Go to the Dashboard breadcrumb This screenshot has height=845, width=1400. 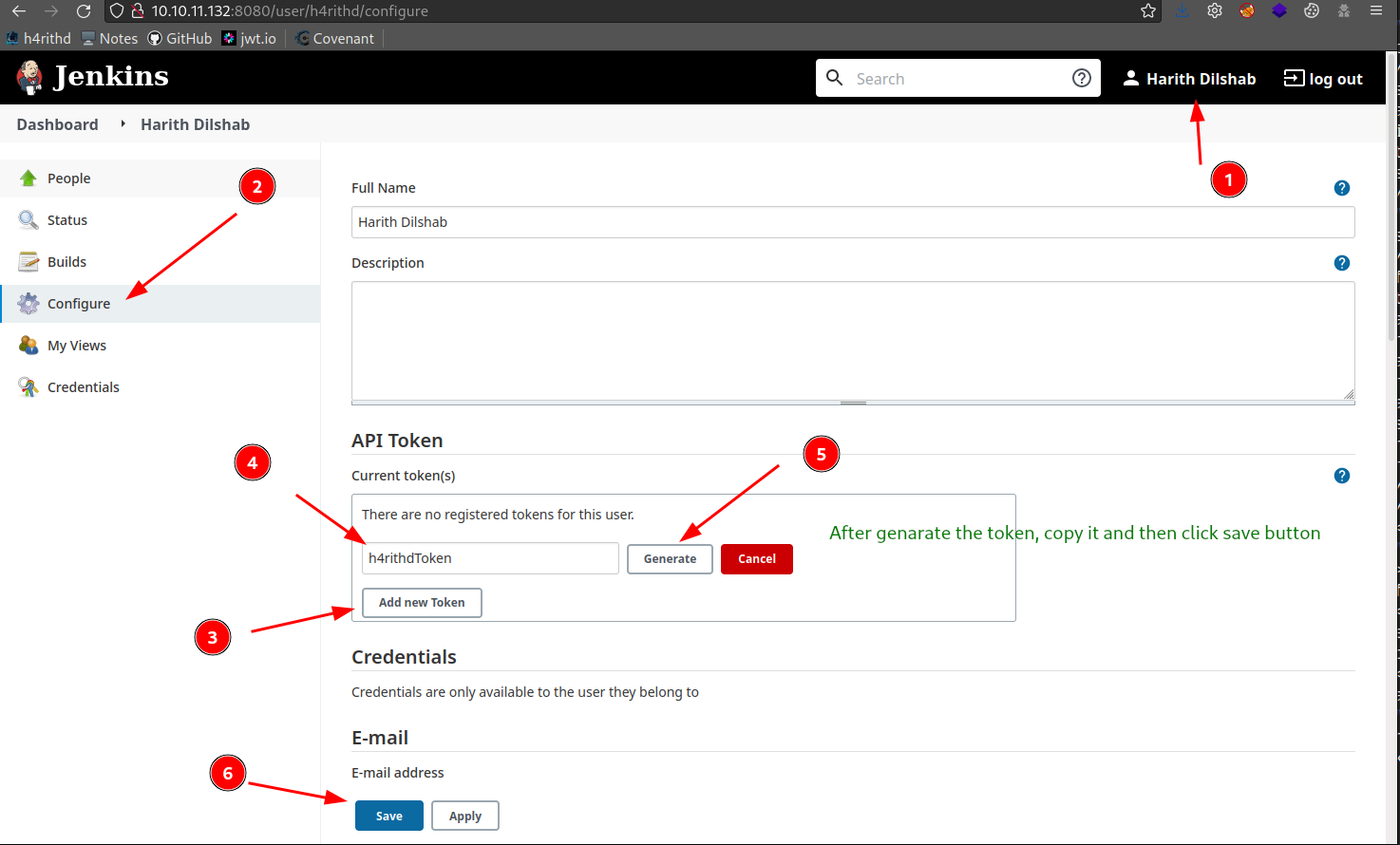point(57,124)
